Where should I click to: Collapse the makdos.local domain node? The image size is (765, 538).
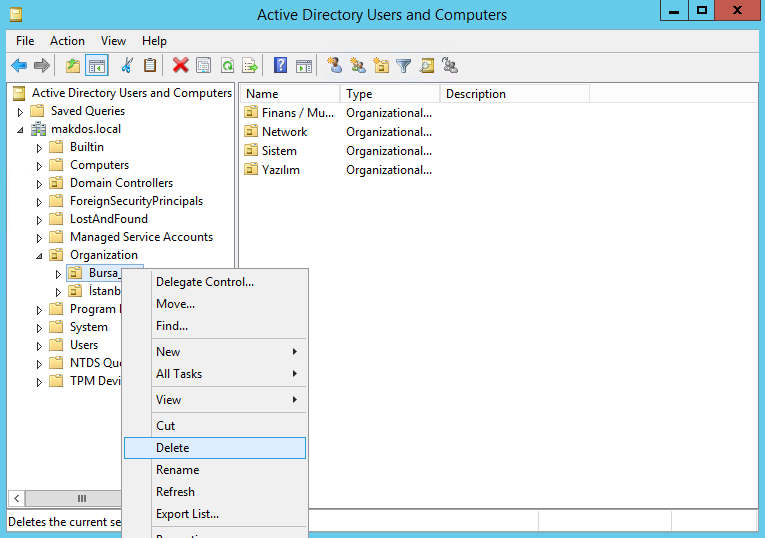[x=20, y=130]
